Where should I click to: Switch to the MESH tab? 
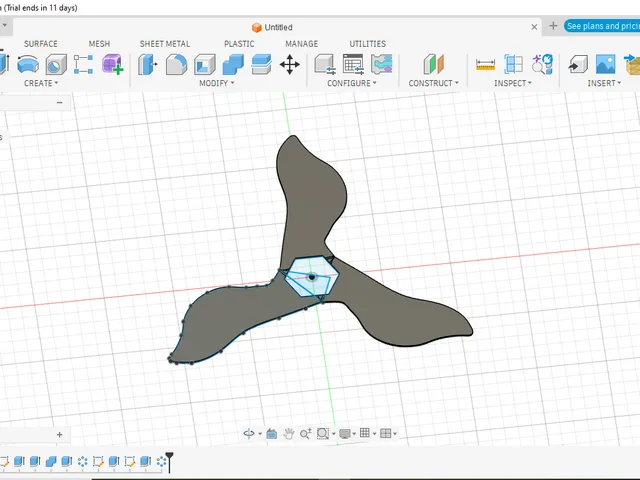coord(99,44)
